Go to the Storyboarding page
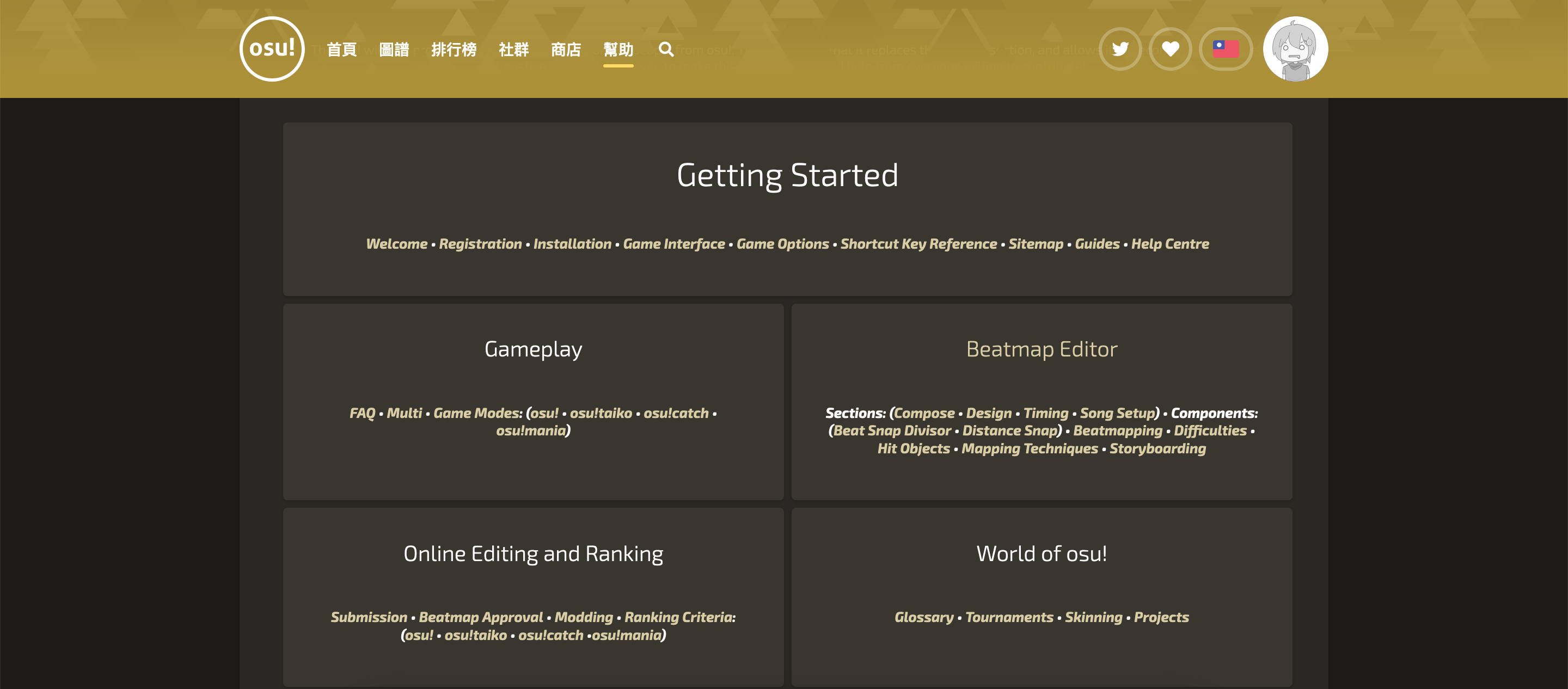 (1157, 448)
